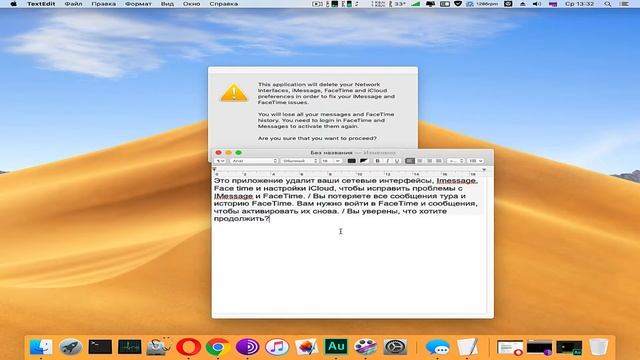The width and height of the screenshot is (640, 360).
Task: Open the Trash in the Dock
Action: pos(598,347)
